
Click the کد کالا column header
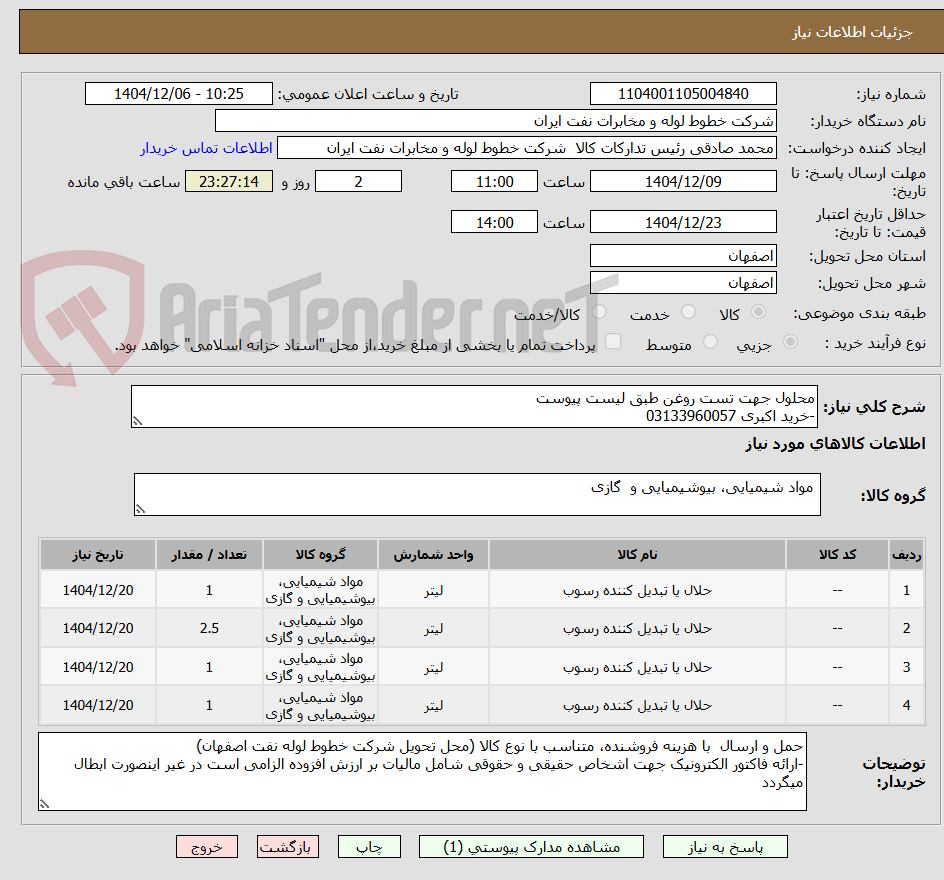click(x=837, y=554)
